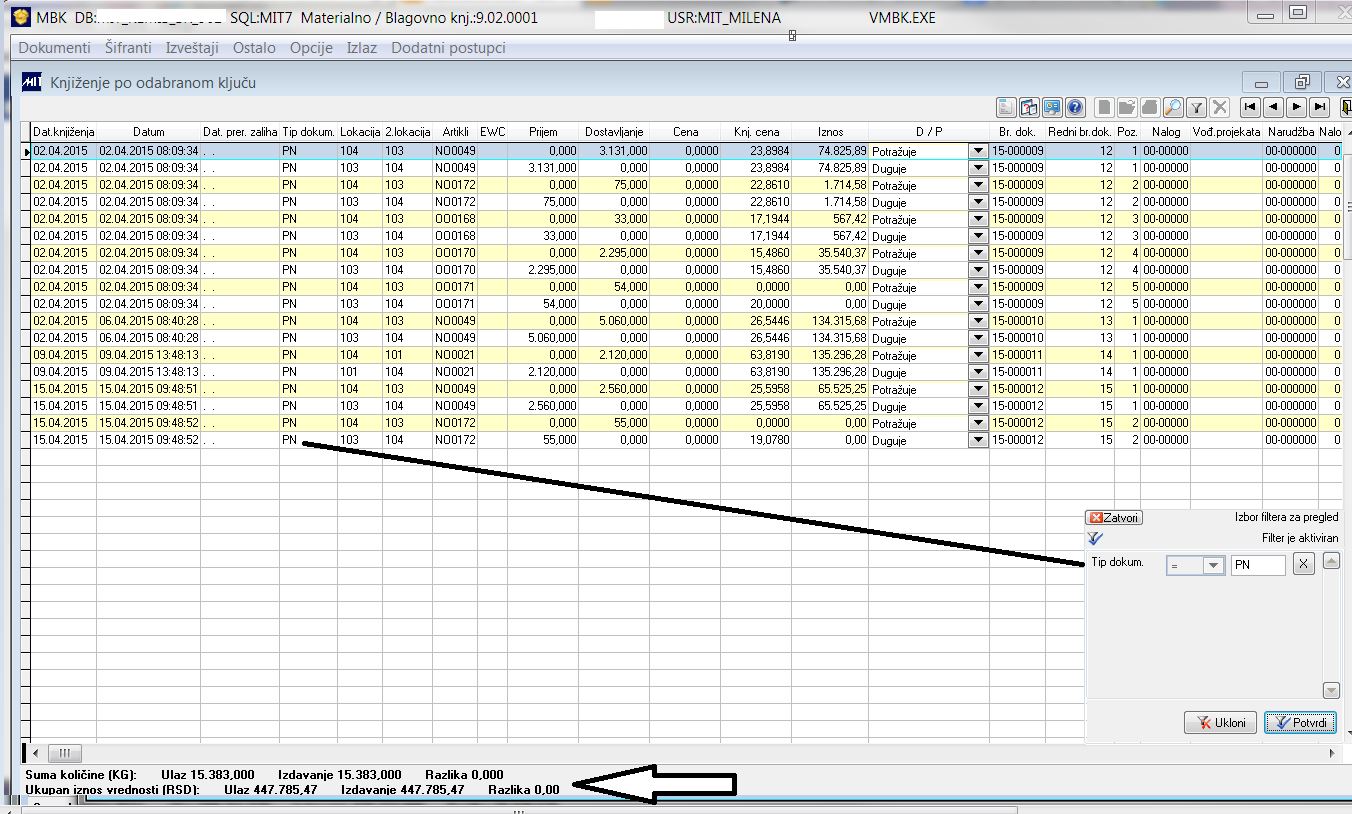
Task: Open the Izveštaji menu
Action: [192, 48]
